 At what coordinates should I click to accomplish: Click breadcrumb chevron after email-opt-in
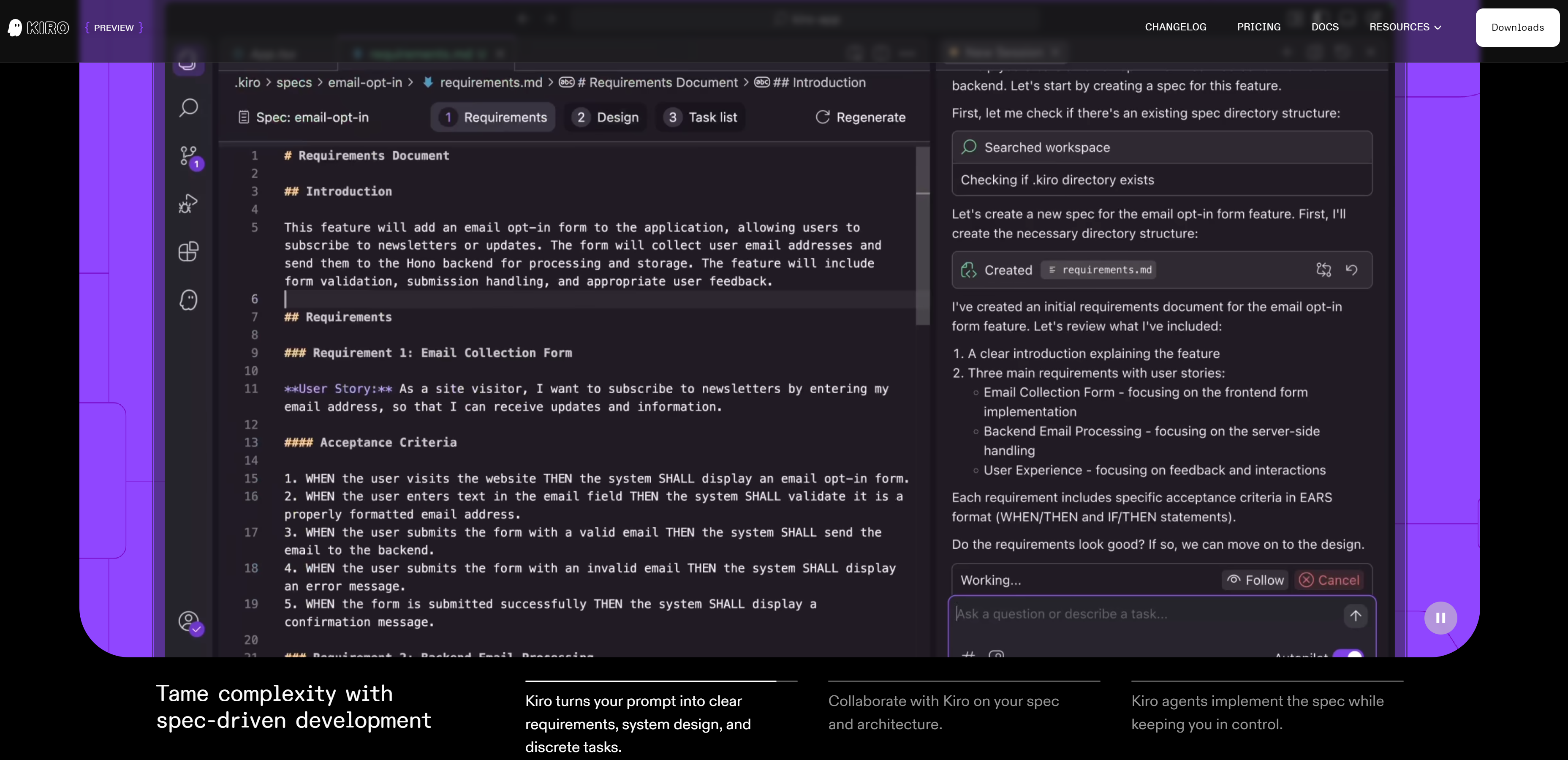click(410, 82)
